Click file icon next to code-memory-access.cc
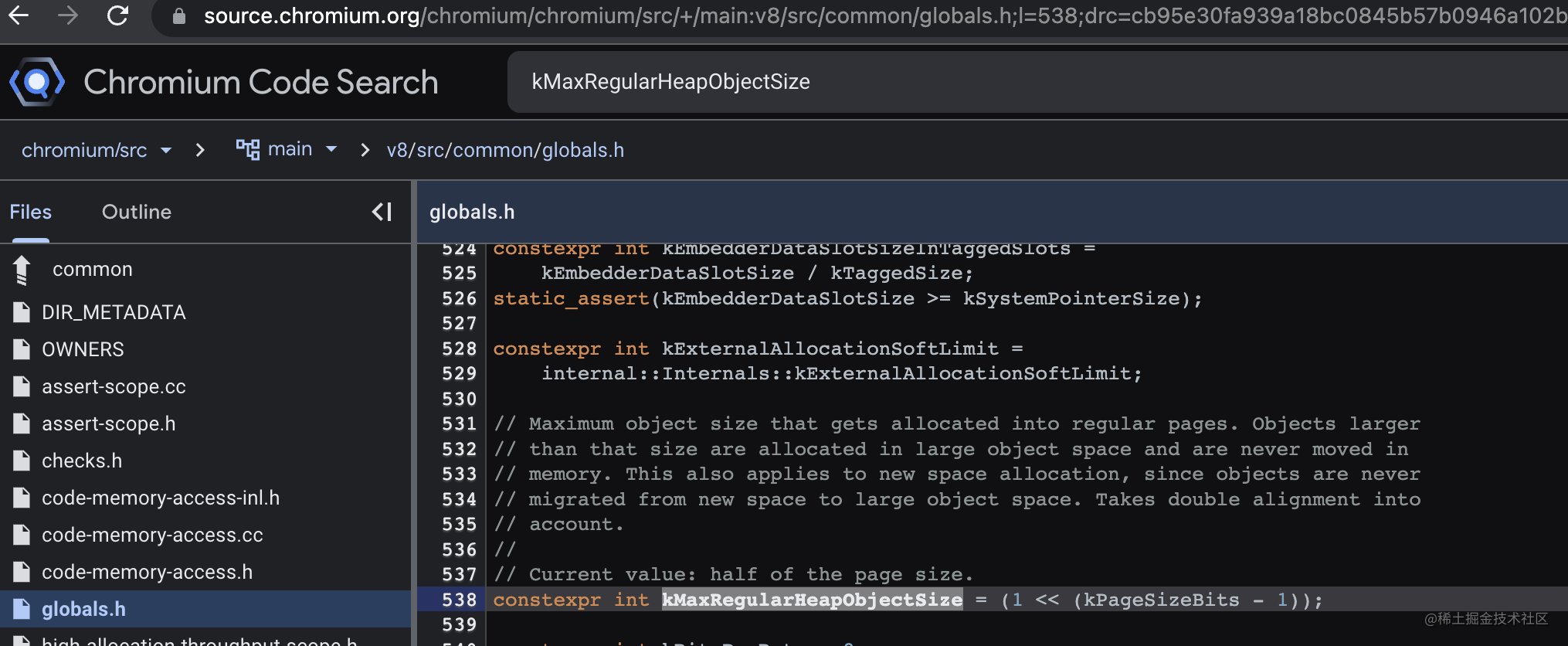 [x=22, y=535]
